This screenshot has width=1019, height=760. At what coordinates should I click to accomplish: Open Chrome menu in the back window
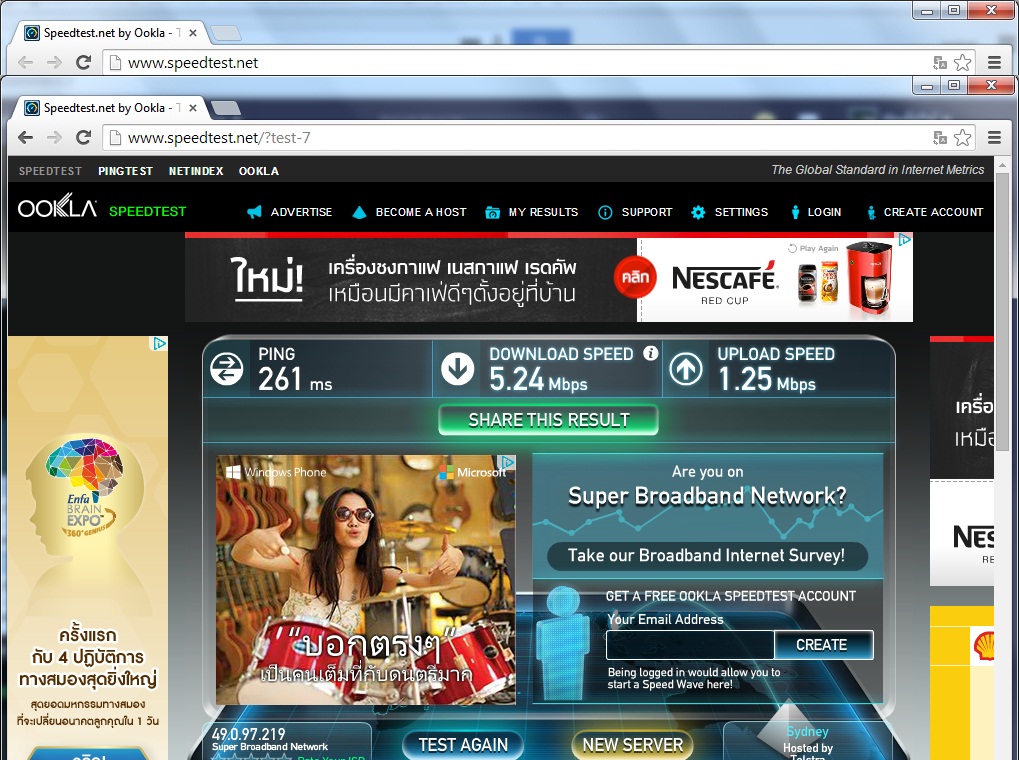994,62
